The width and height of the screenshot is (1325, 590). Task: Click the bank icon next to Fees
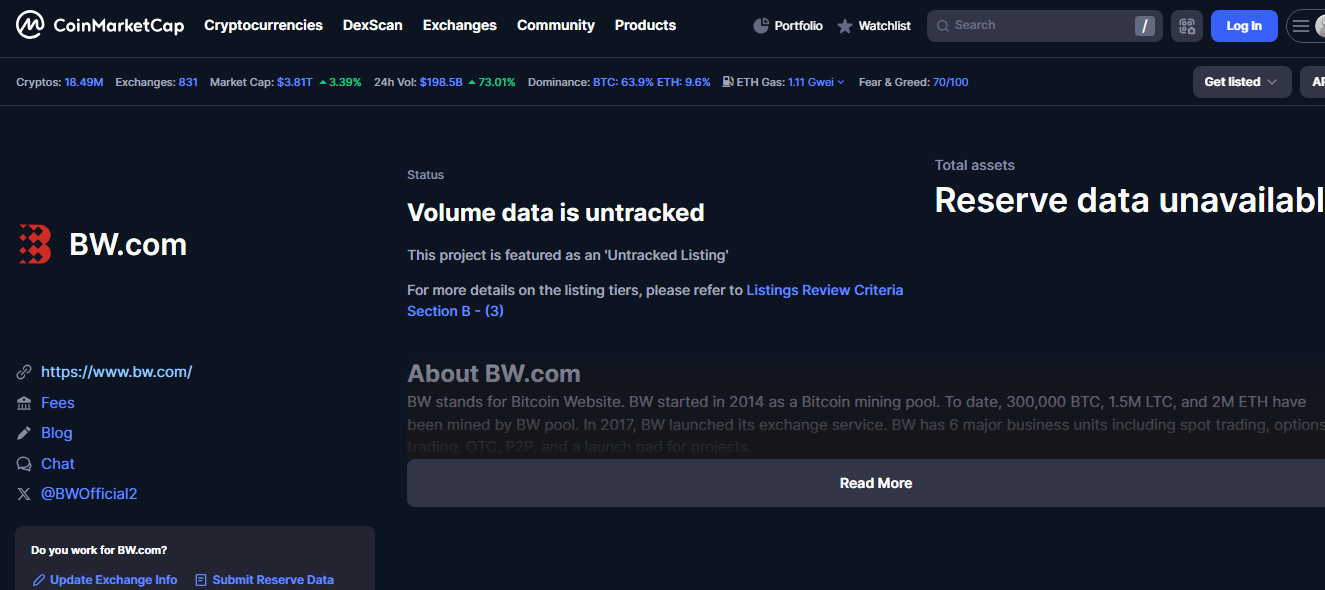coord(24,403)
